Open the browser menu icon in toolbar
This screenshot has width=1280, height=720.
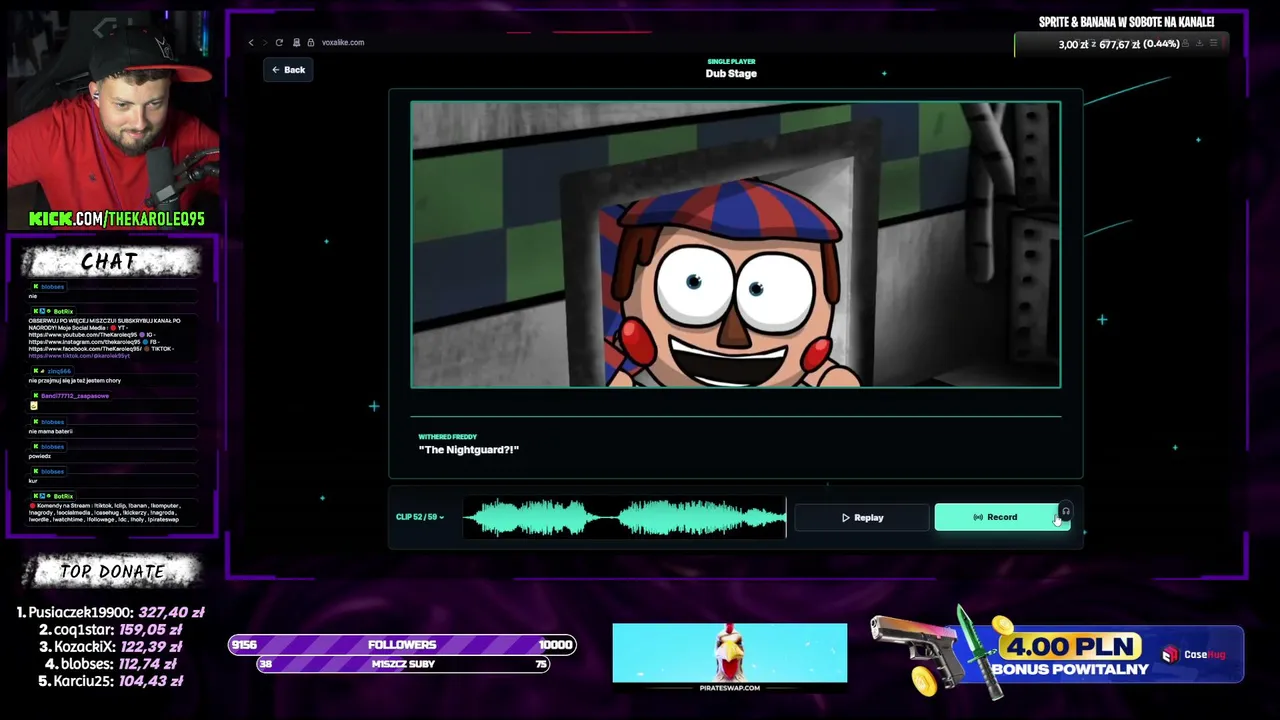[1214, 43]
